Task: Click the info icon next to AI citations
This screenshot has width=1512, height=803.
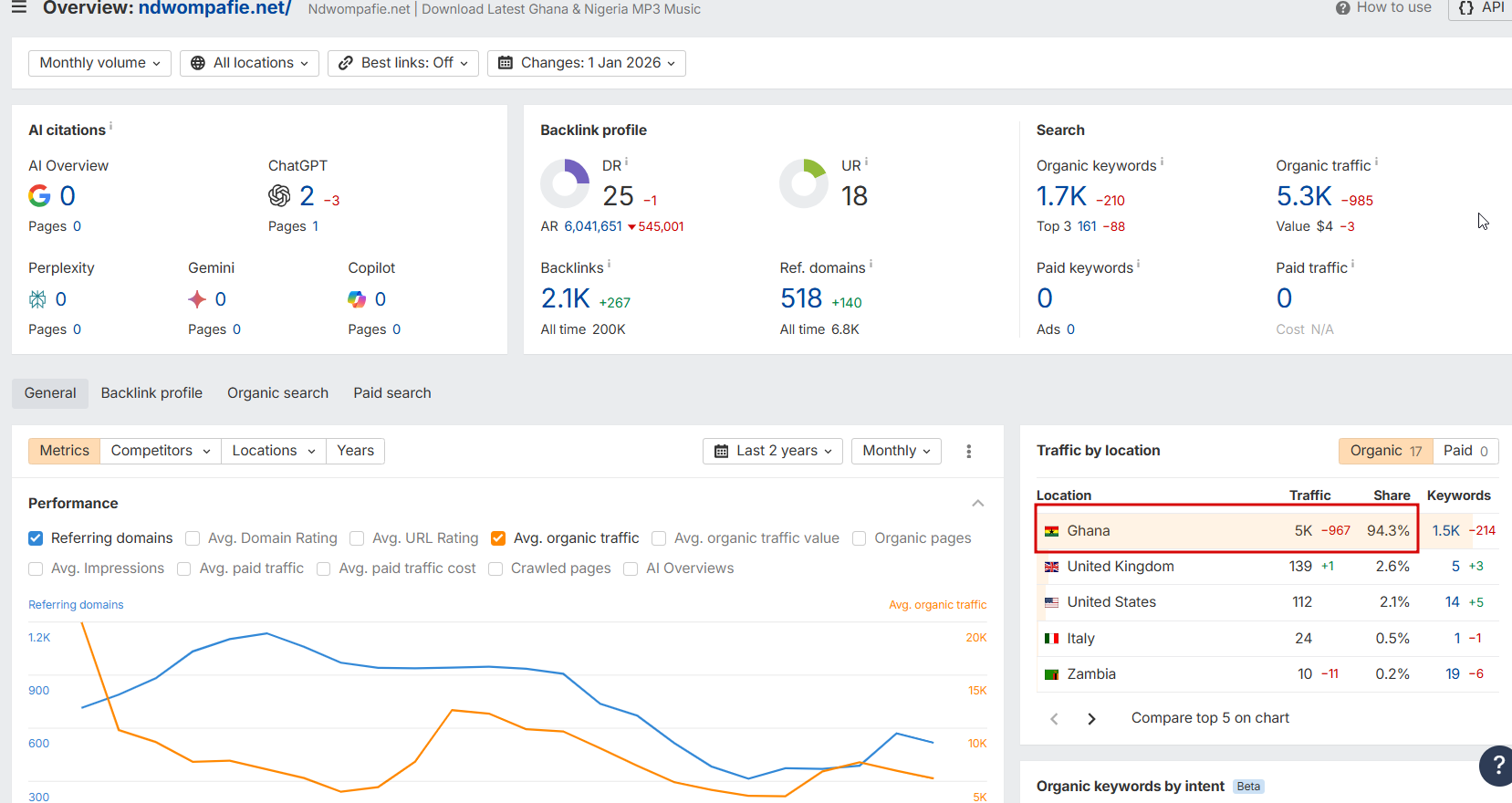Action: click(111, 126)
